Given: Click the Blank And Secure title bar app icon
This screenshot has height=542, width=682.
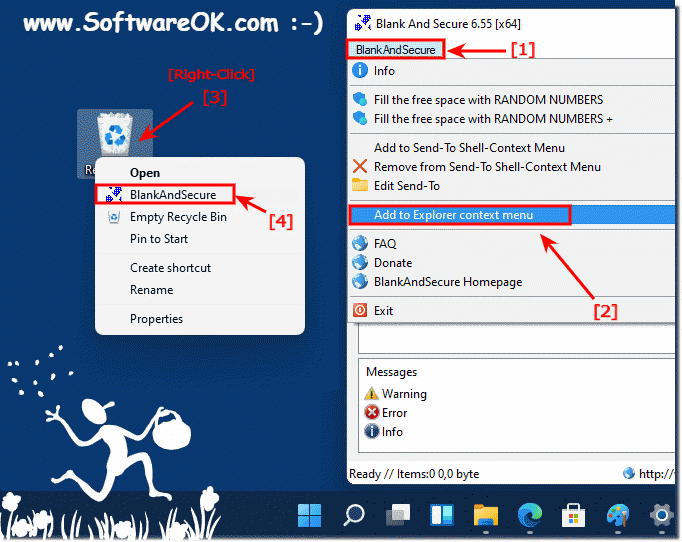Looking at the screenshot, I should [x=362, y=23].
